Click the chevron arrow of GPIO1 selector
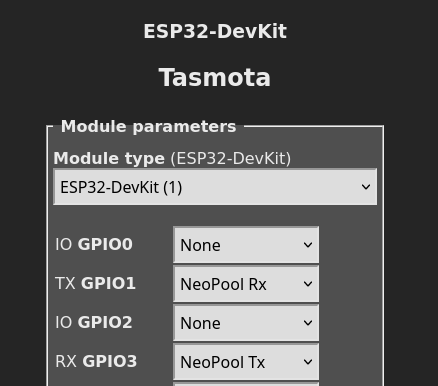 pos(308,284)
